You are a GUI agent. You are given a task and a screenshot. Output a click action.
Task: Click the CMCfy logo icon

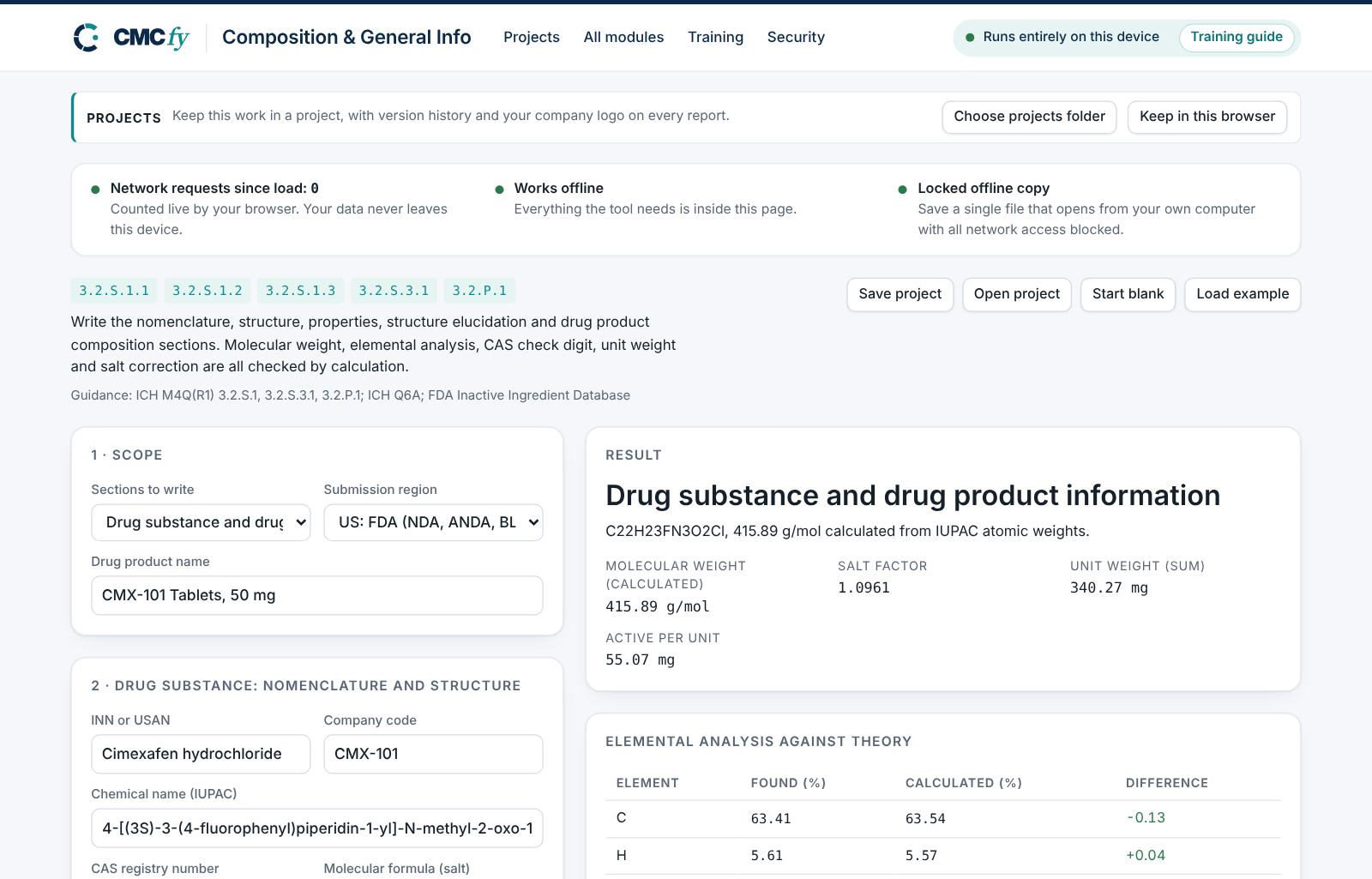click(x=87, y=38)
